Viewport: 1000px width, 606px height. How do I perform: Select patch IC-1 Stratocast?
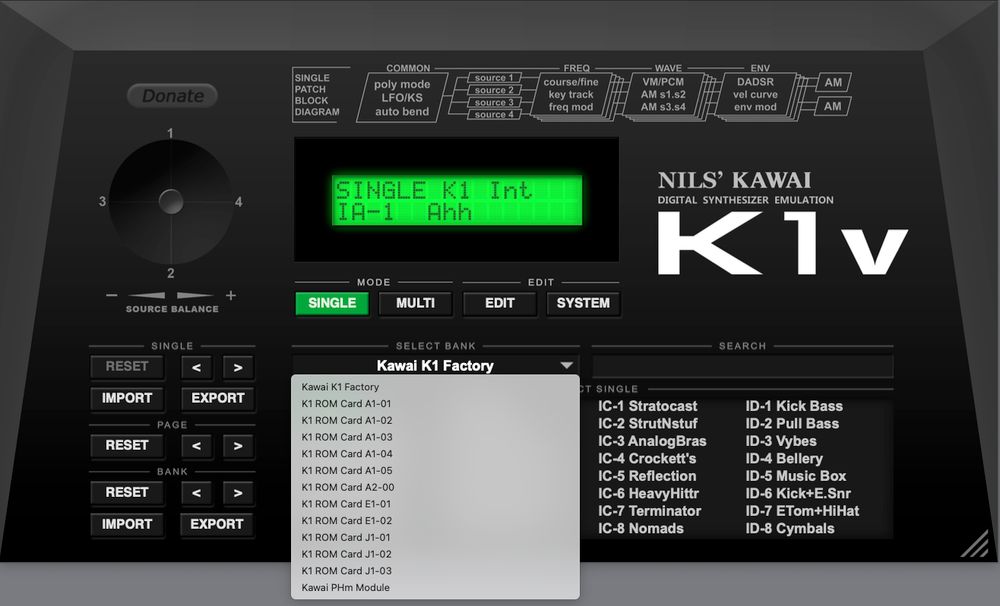(647, 406)
